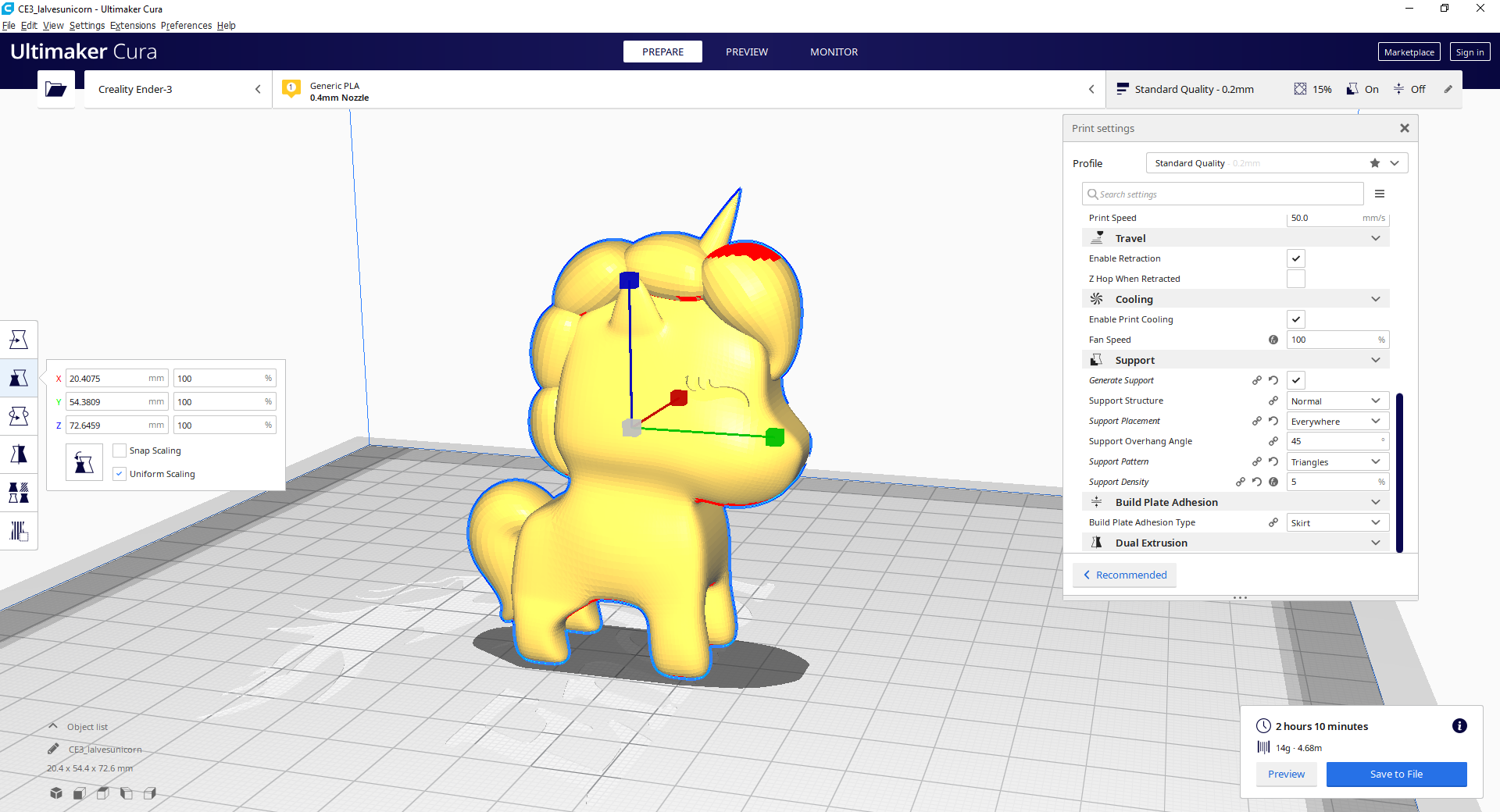Click the Sign in button

tap(1470, 52)
